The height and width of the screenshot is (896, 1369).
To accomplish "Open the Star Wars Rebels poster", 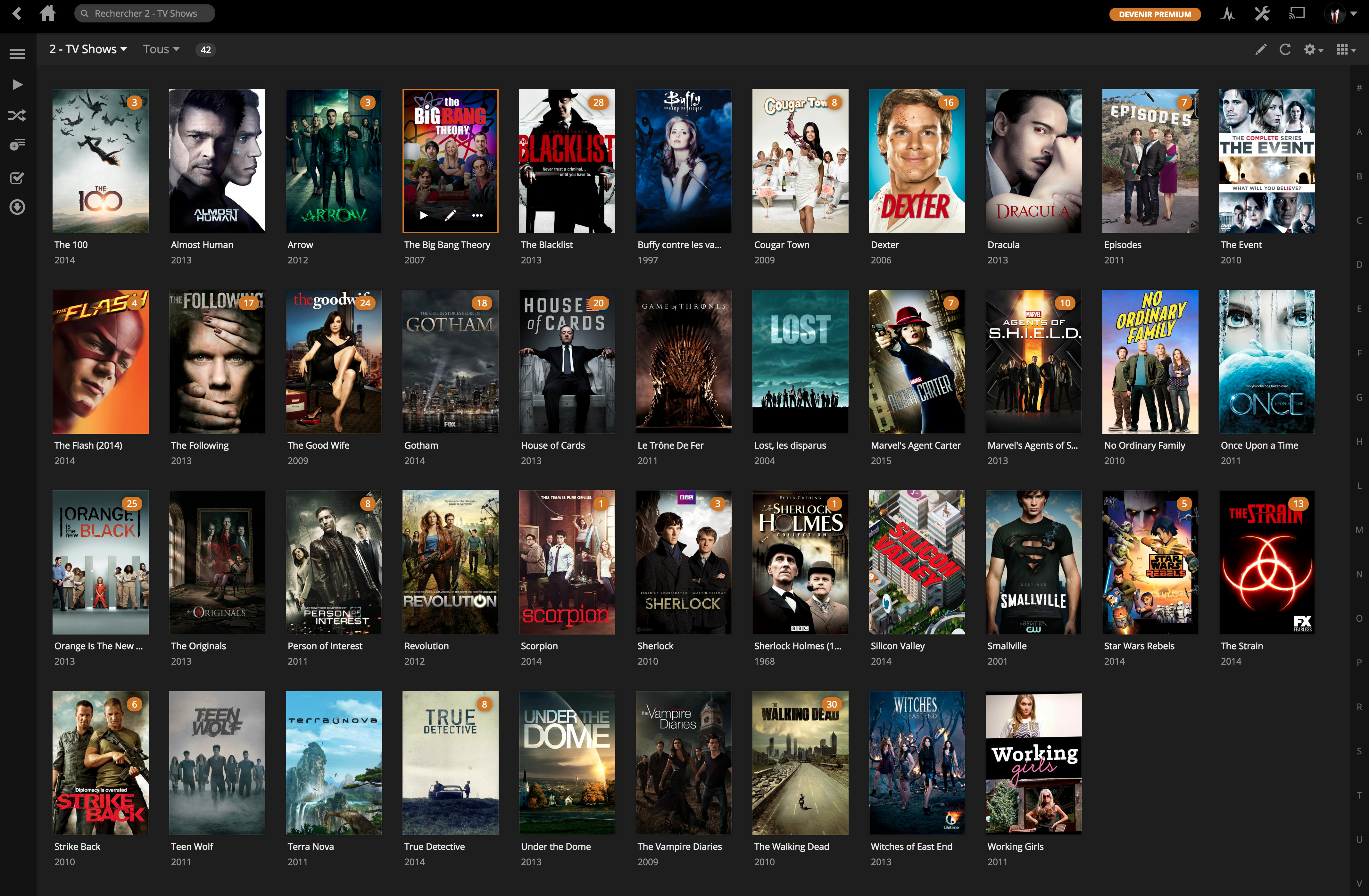I will click(x=1150, y=562).
